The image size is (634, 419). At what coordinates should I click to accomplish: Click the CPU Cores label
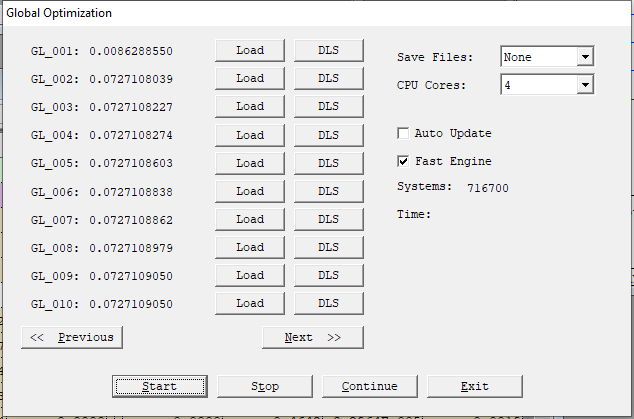[x=431, y=85]
